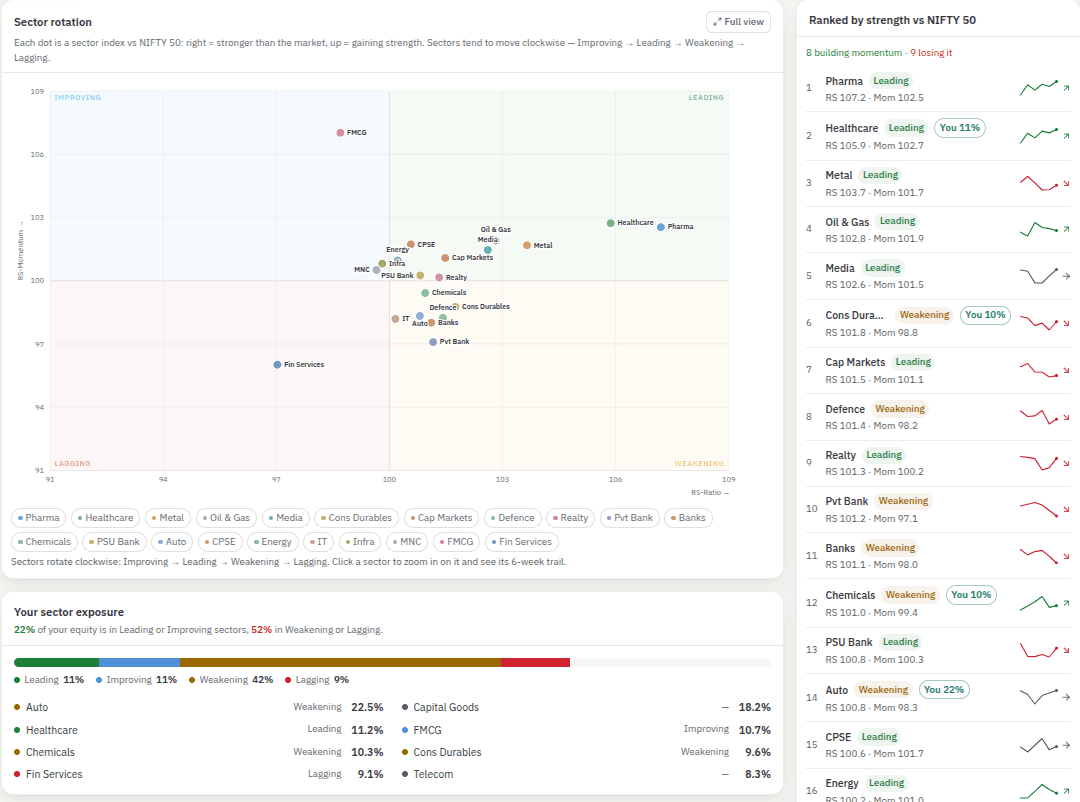Click the Fin Services 9.1% exposure row

pos(198,774)
